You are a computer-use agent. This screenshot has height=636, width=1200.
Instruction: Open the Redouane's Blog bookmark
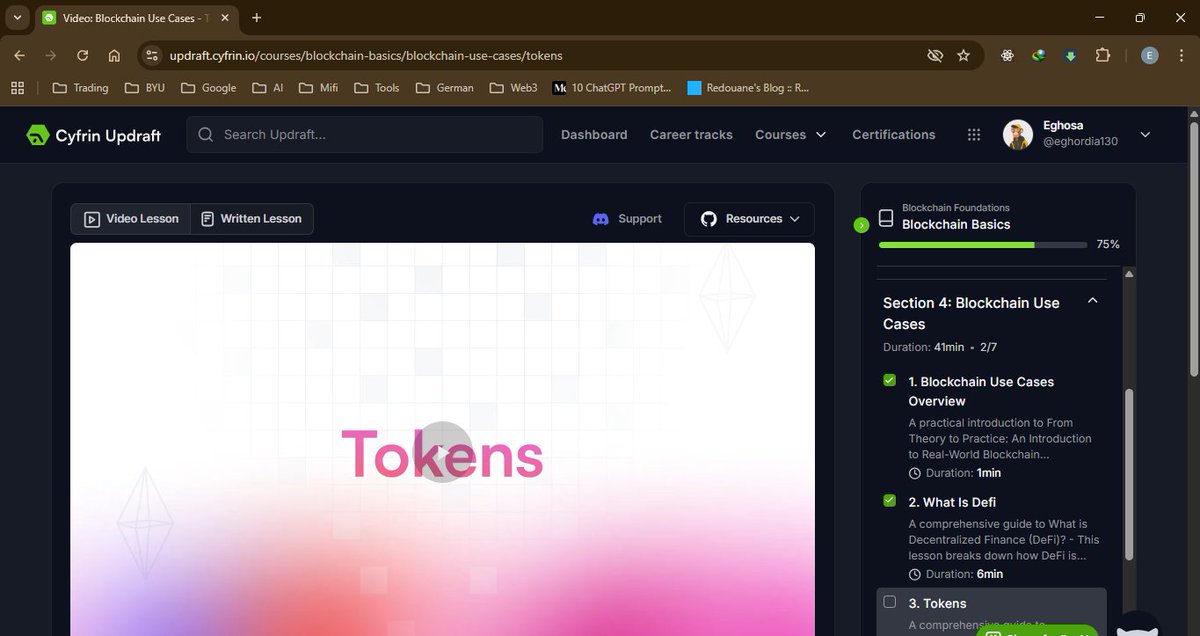click(x=748, y=88)
